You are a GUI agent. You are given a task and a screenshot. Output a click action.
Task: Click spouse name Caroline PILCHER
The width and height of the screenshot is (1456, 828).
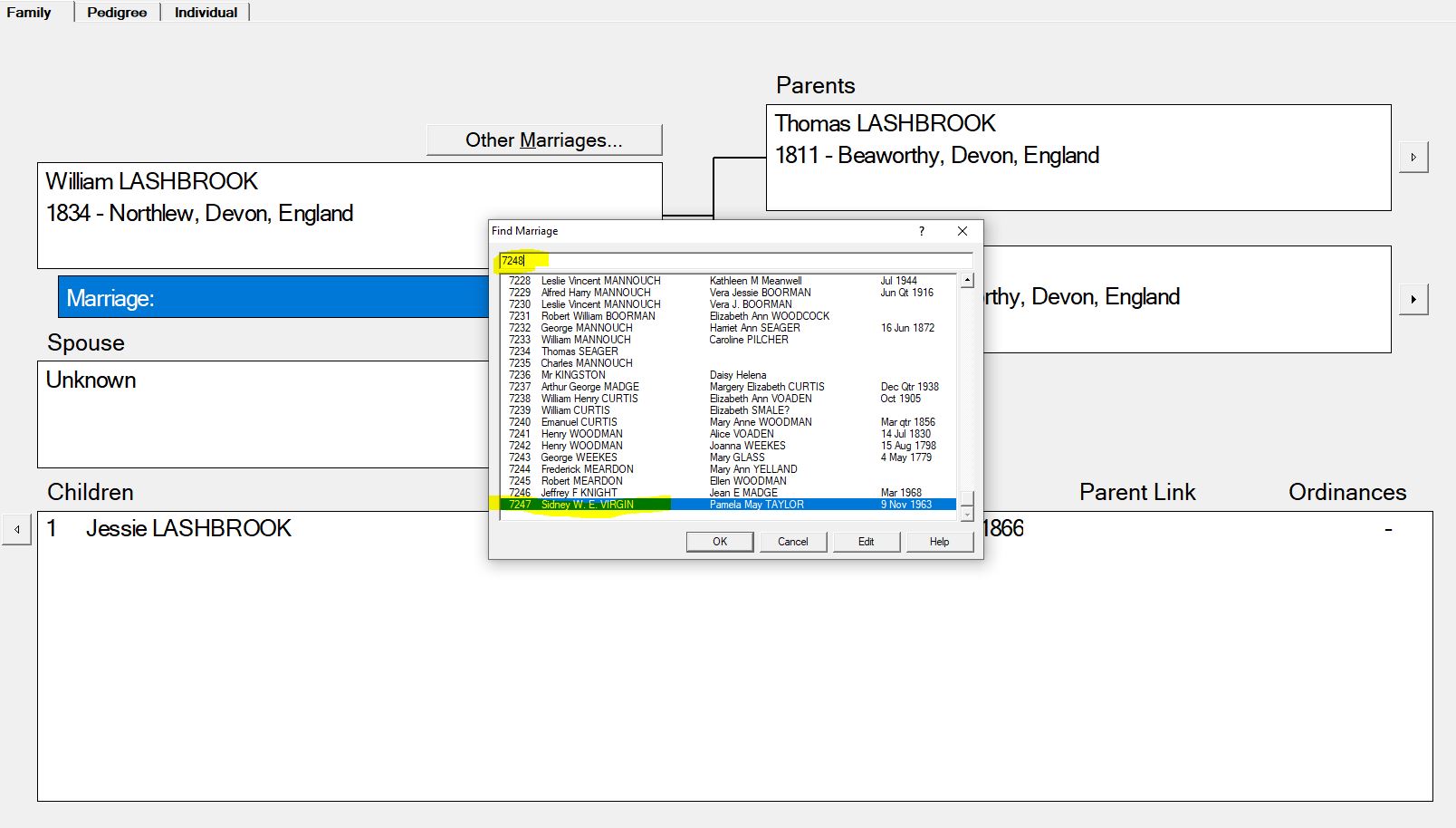click(749, 340)
